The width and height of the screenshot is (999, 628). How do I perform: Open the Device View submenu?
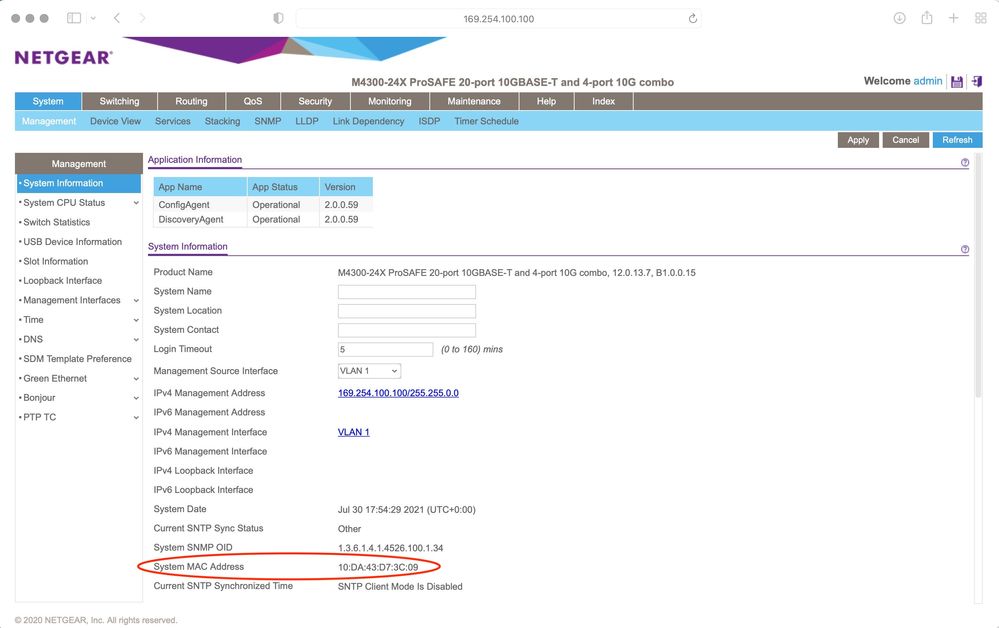115,121
